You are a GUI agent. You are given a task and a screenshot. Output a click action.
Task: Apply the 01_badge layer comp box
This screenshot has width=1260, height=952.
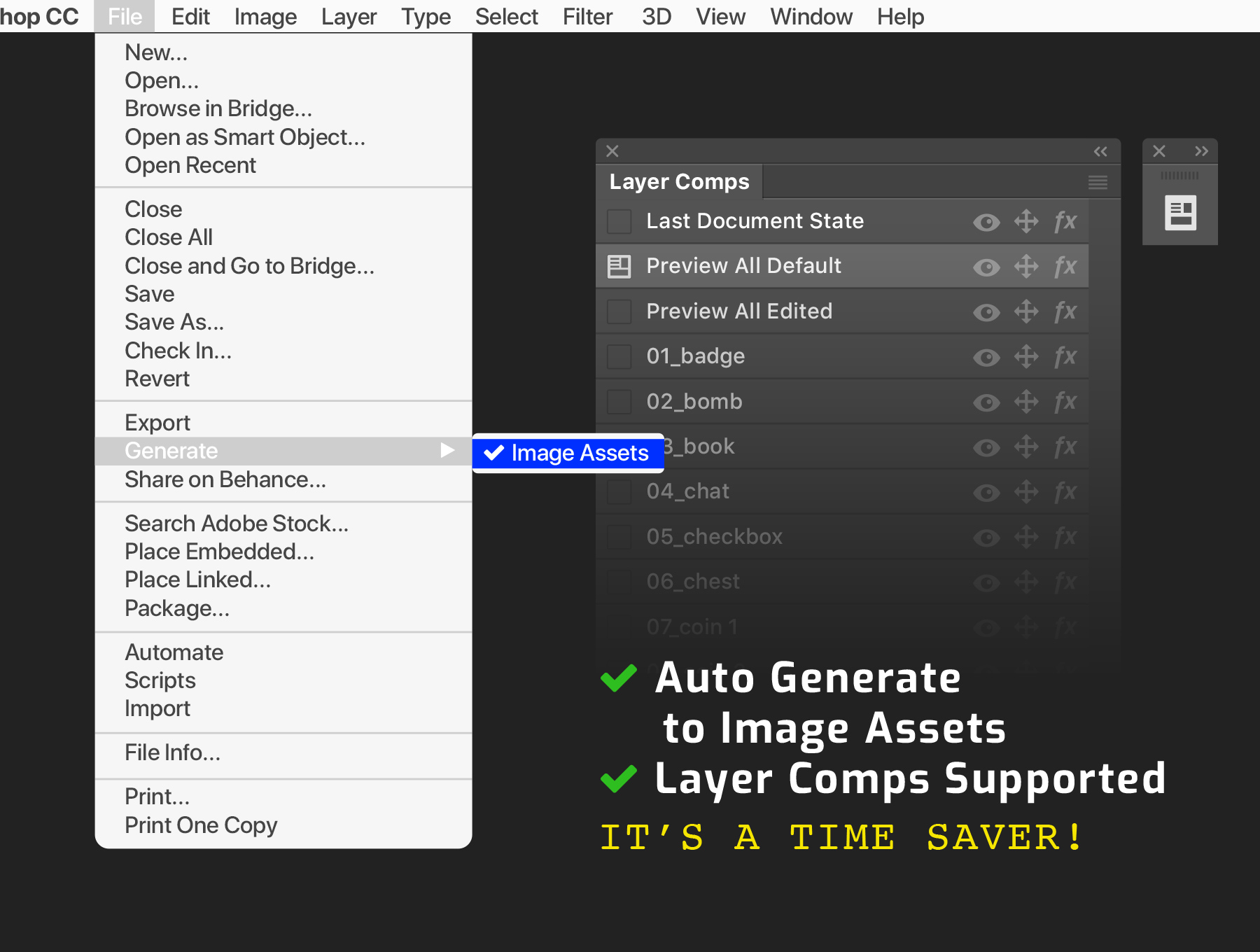point(619,356)
